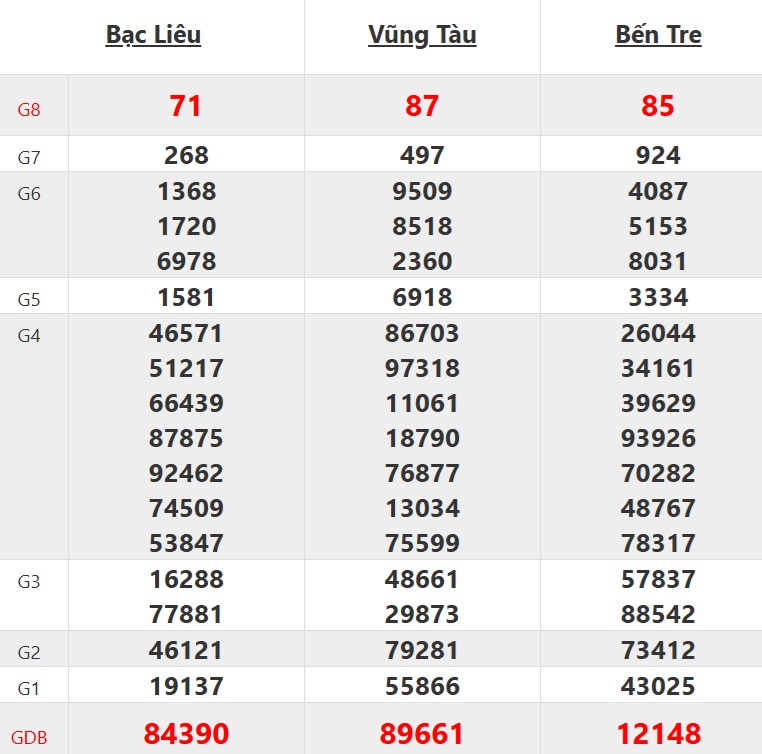Open the Vũng Tàu province link
Screen dimensions: 762x754
click(422, 35)
